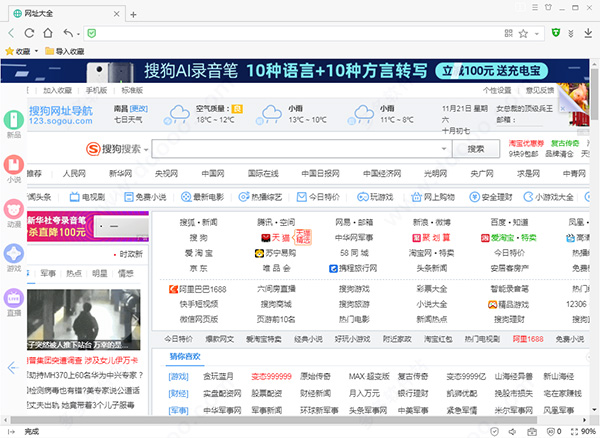600x438 pixels.
Task: Click the 搜狗AI录音笔 banner ad
Action: click(x=295, y=71)
